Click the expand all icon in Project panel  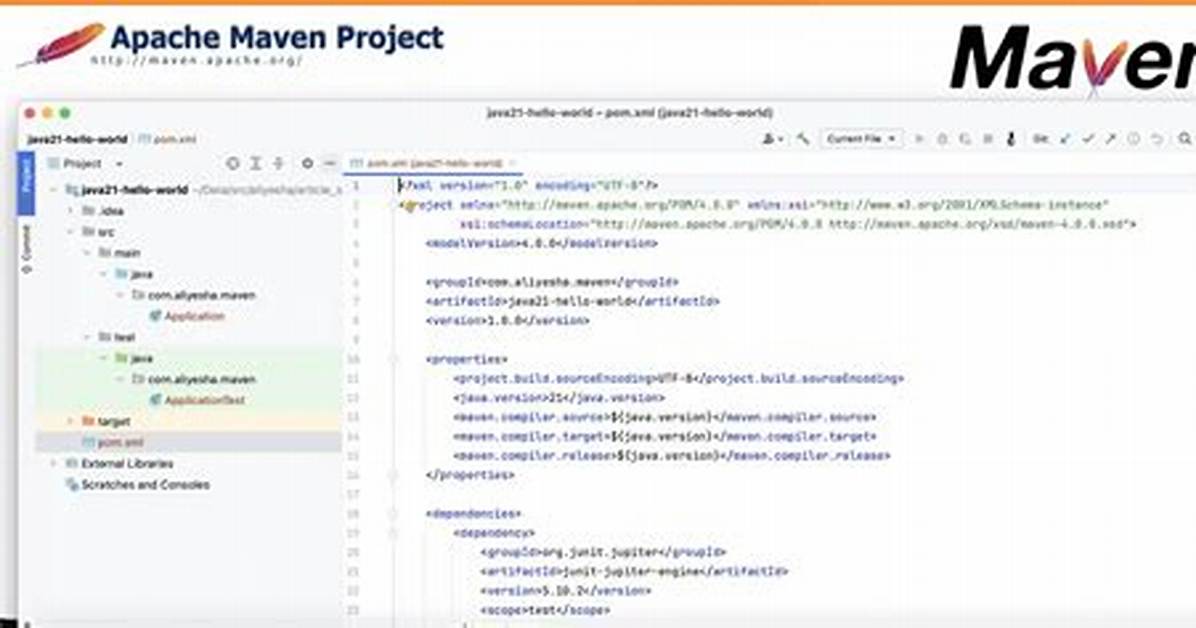(x=256, y=163)
